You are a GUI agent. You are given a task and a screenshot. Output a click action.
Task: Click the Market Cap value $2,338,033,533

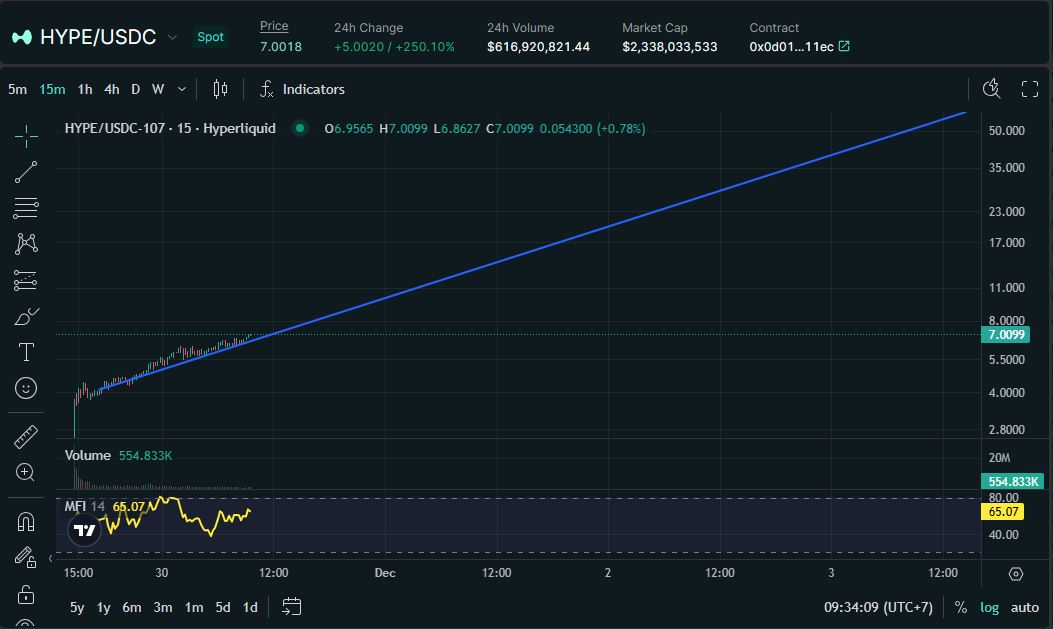[x=670, y=46]
